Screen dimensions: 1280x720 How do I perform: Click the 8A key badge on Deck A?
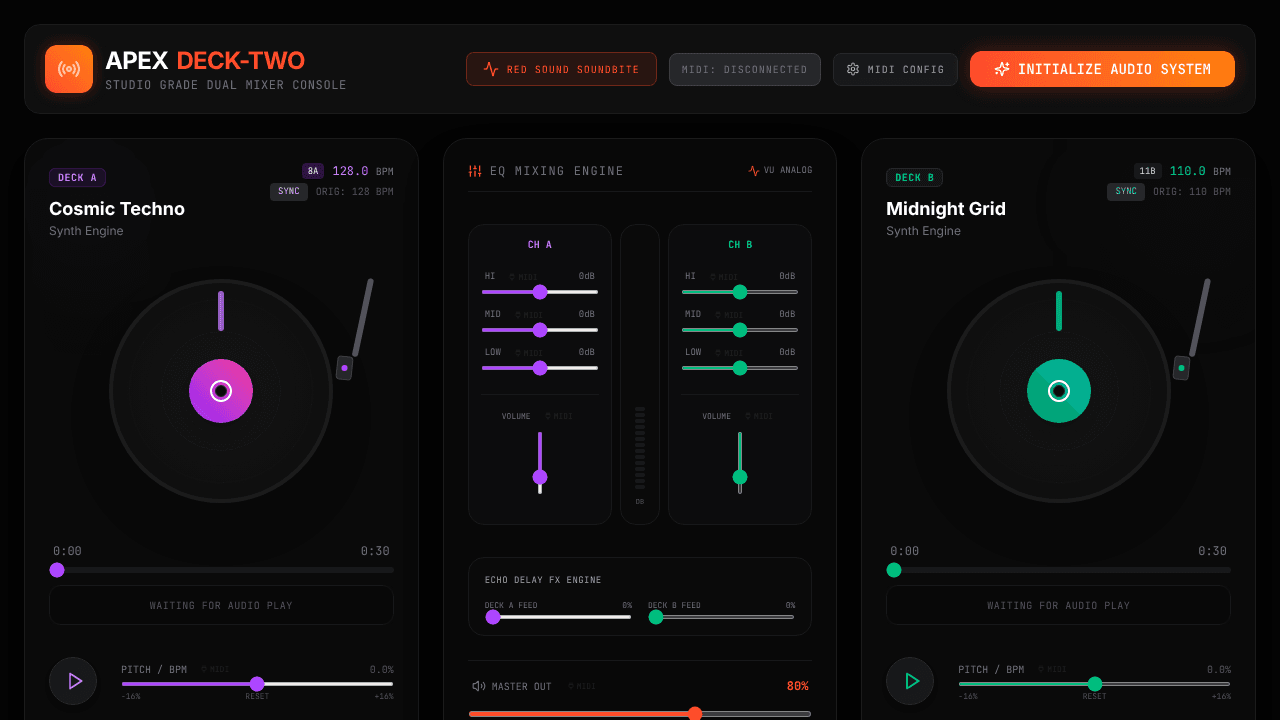313,171
